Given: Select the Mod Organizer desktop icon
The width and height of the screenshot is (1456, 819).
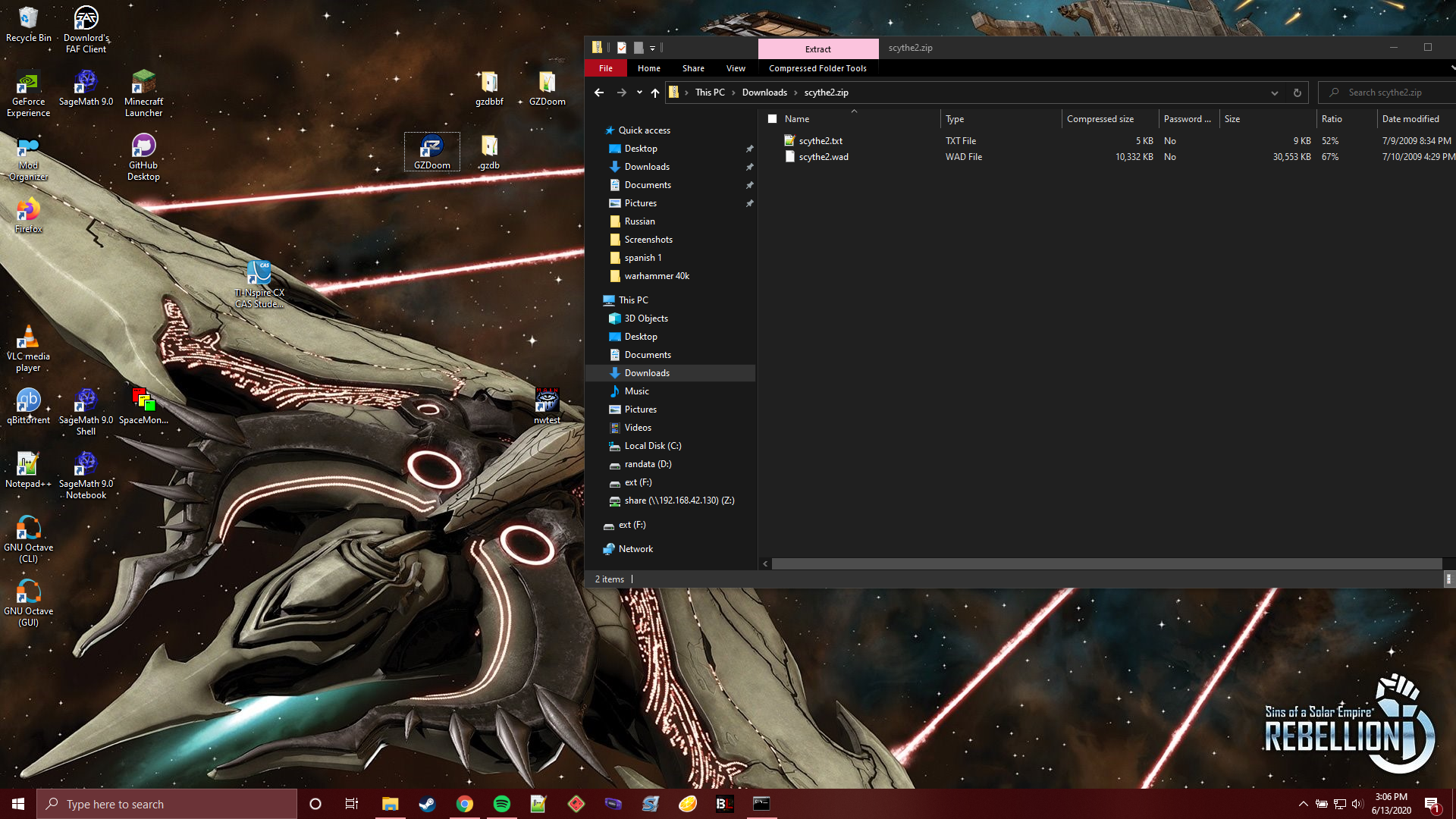Looking at the screenshot, I should click(x=28, y=158).
